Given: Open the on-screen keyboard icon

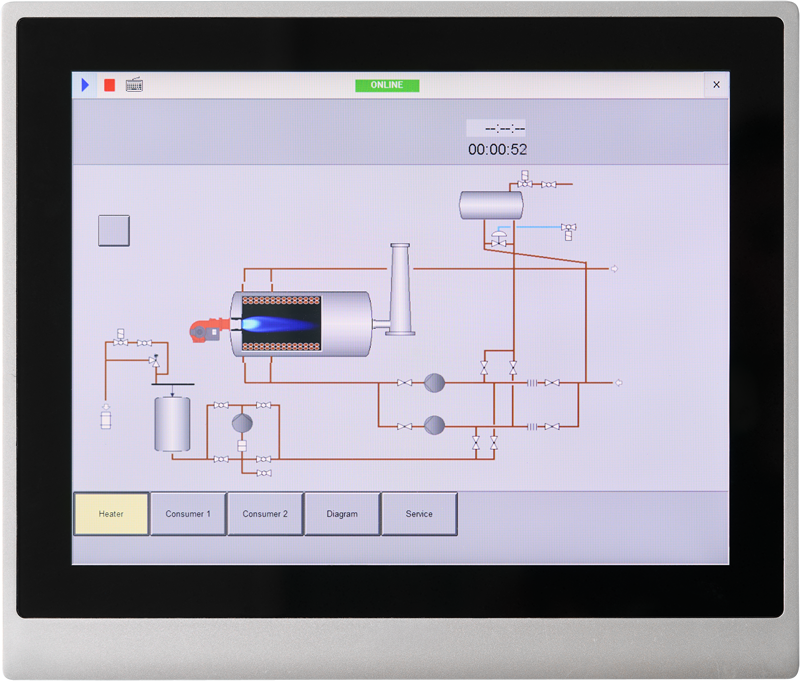Looking at the screenshot, I should click(x=135, y=85).
